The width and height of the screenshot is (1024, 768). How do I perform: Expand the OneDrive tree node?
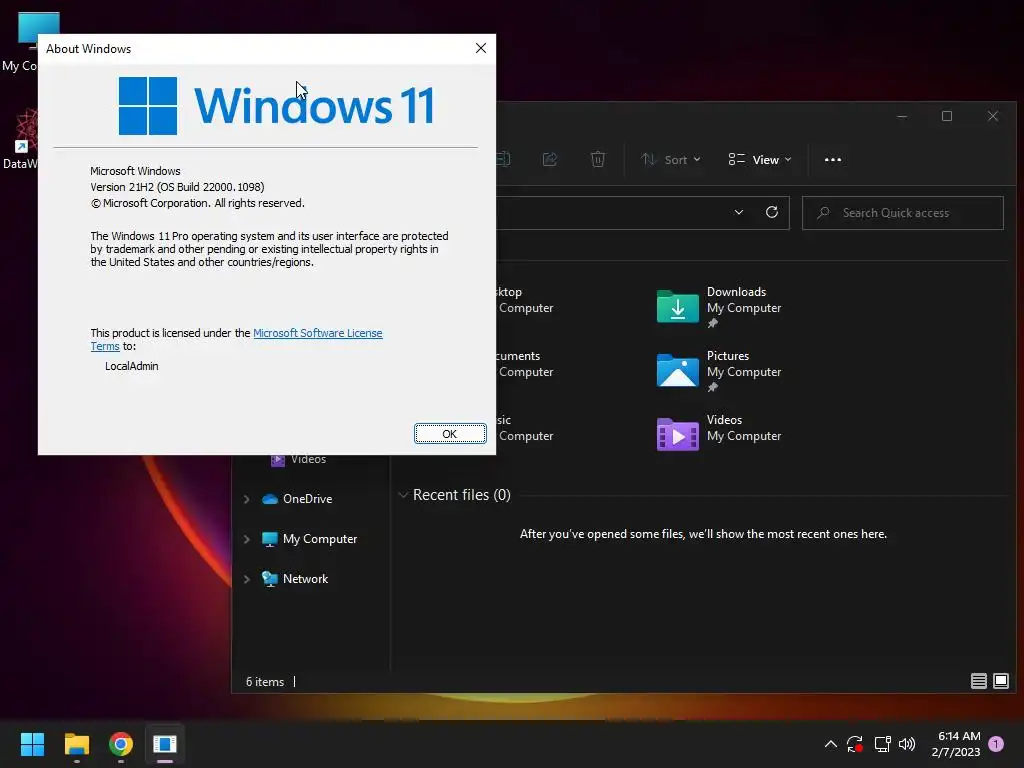[246, 499]
